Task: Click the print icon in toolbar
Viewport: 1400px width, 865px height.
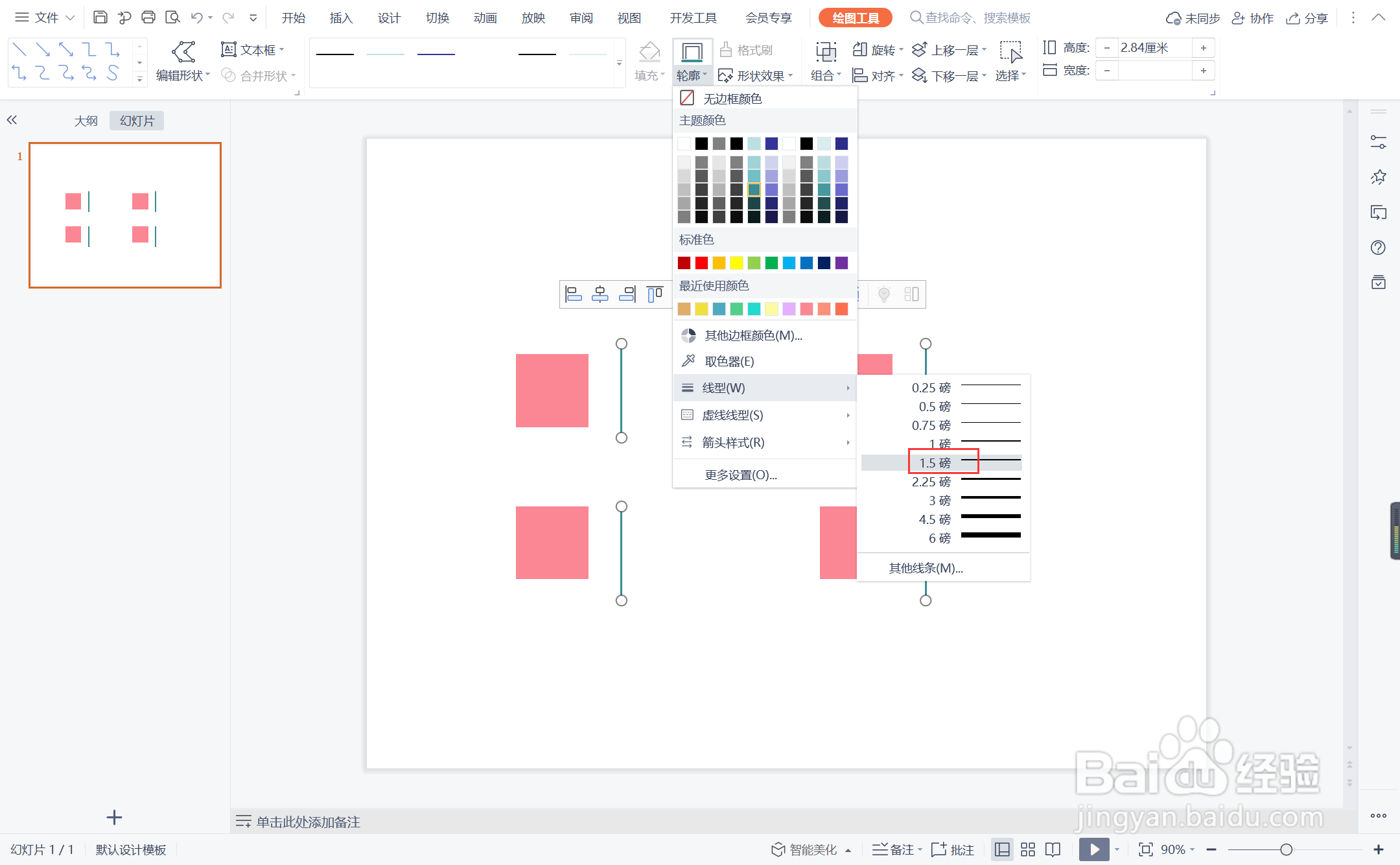Action: click(148, 18)
